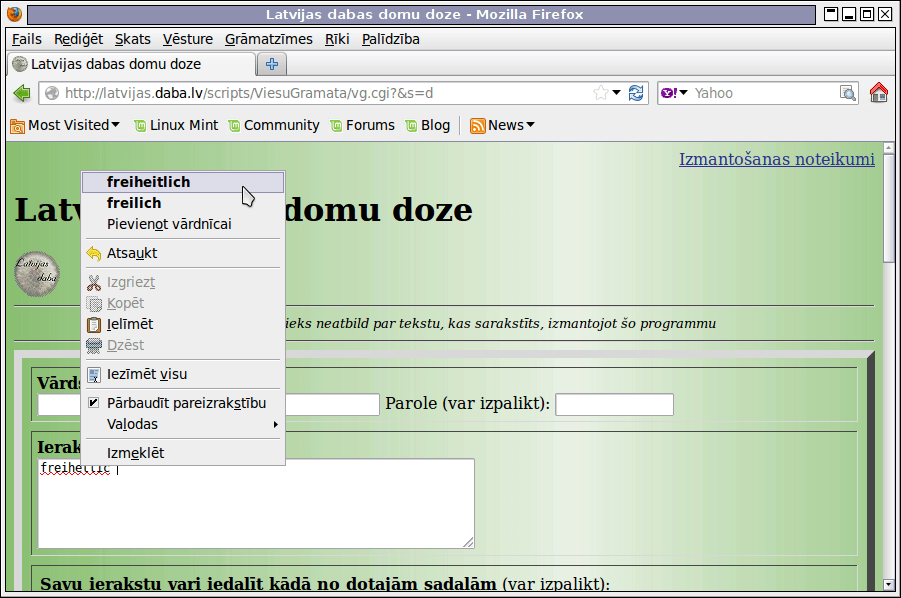The image size is (901, 598).
Task: Click the Firefox logo in title bar
Action: coord(14,14)
